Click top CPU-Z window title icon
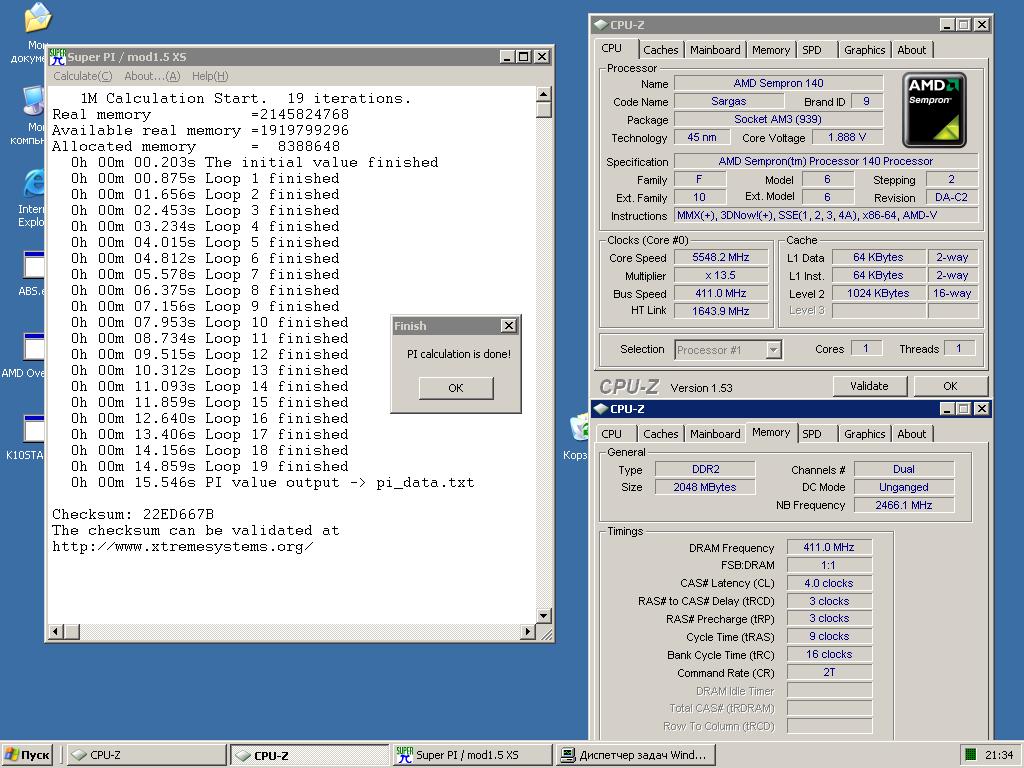Viewport: 1024px width, 768px height. pyautogui.click(x=600, y=25)
